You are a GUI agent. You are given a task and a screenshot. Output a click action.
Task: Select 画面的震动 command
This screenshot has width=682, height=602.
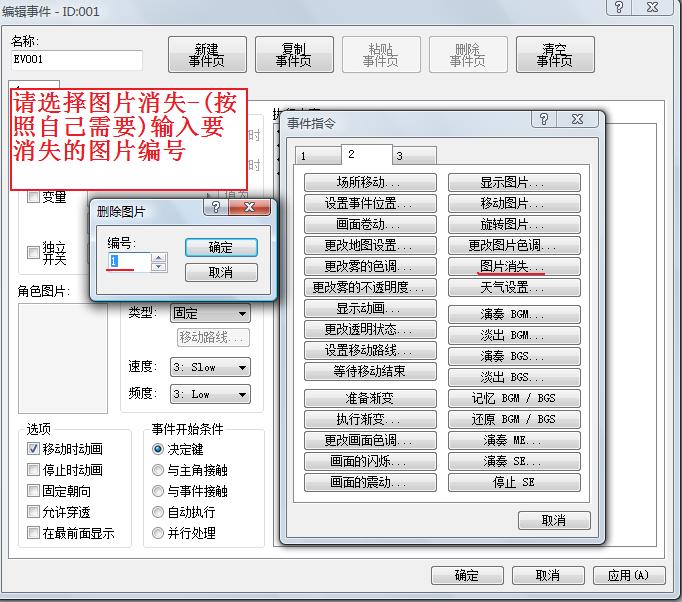pos(370,482)
